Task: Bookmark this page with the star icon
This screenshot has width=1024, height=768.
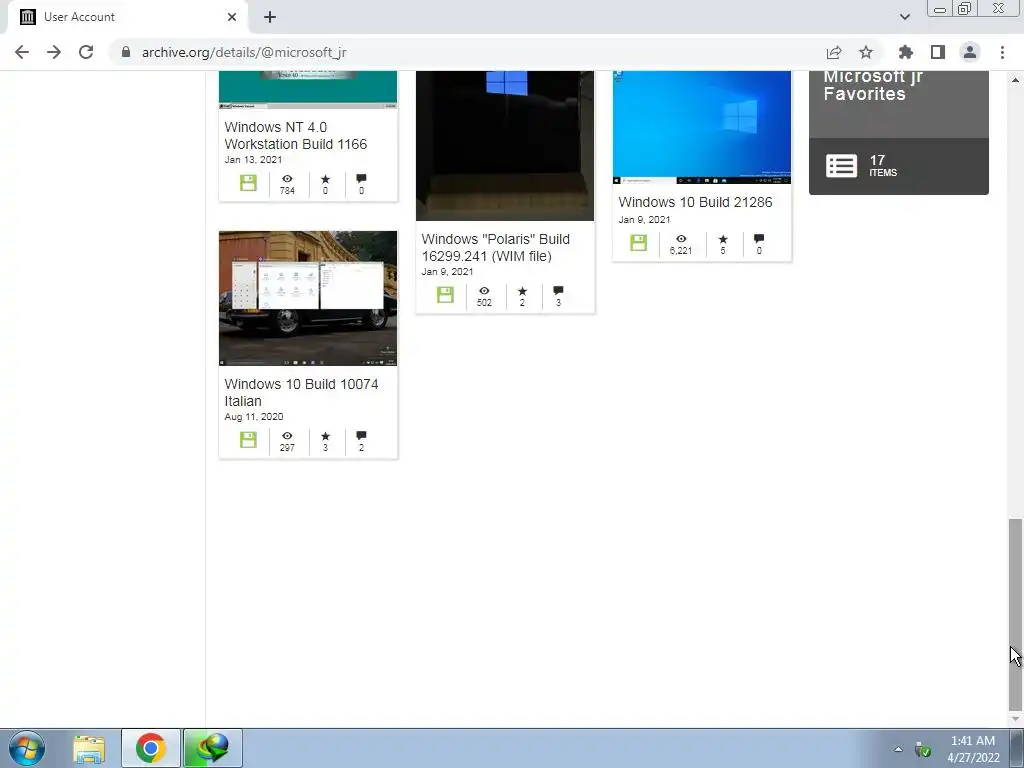Action: [x=866, y=52]
